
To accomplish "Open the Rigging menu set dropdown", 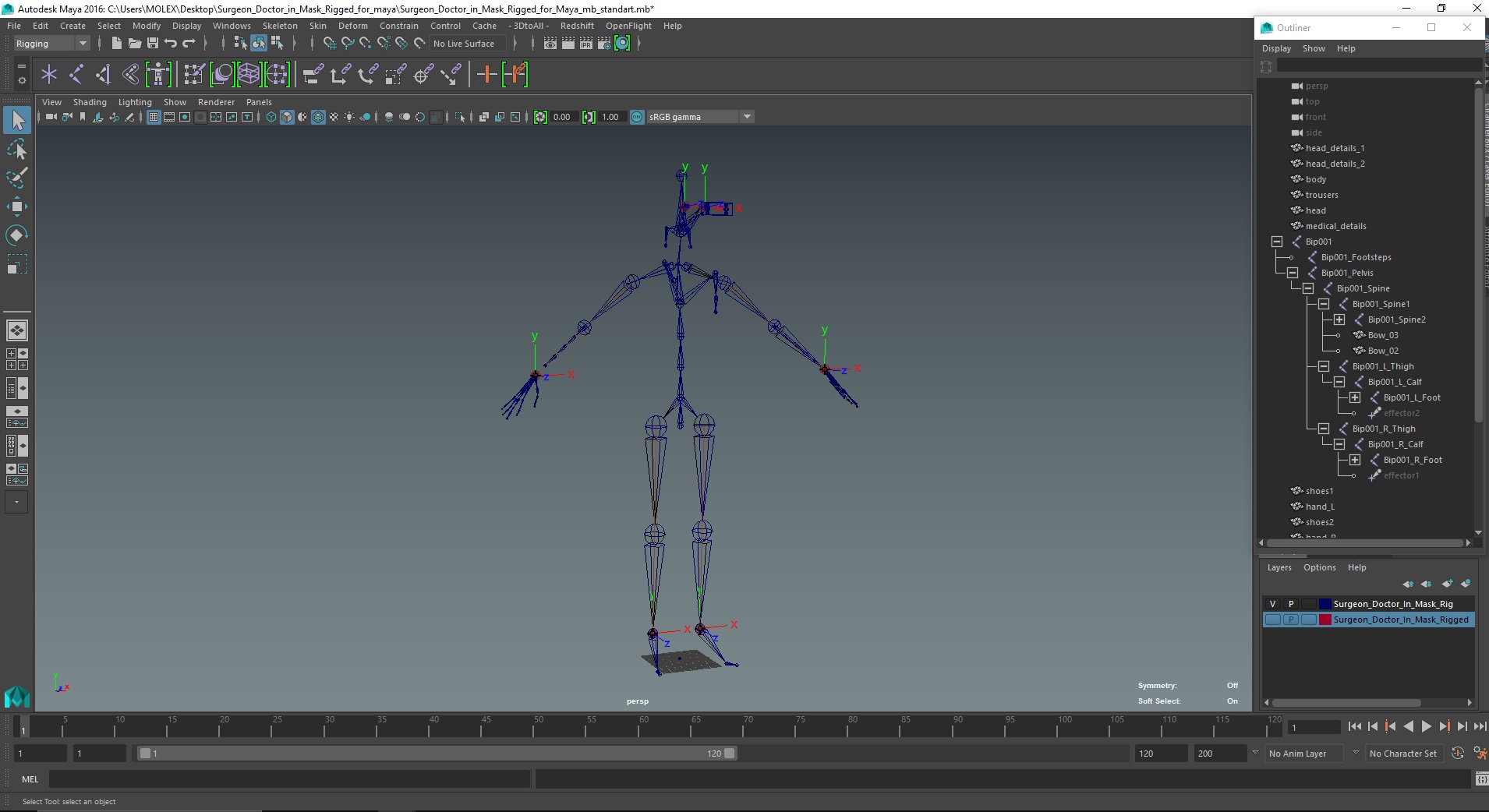I will pyautogui.click(x=51, y=44).
